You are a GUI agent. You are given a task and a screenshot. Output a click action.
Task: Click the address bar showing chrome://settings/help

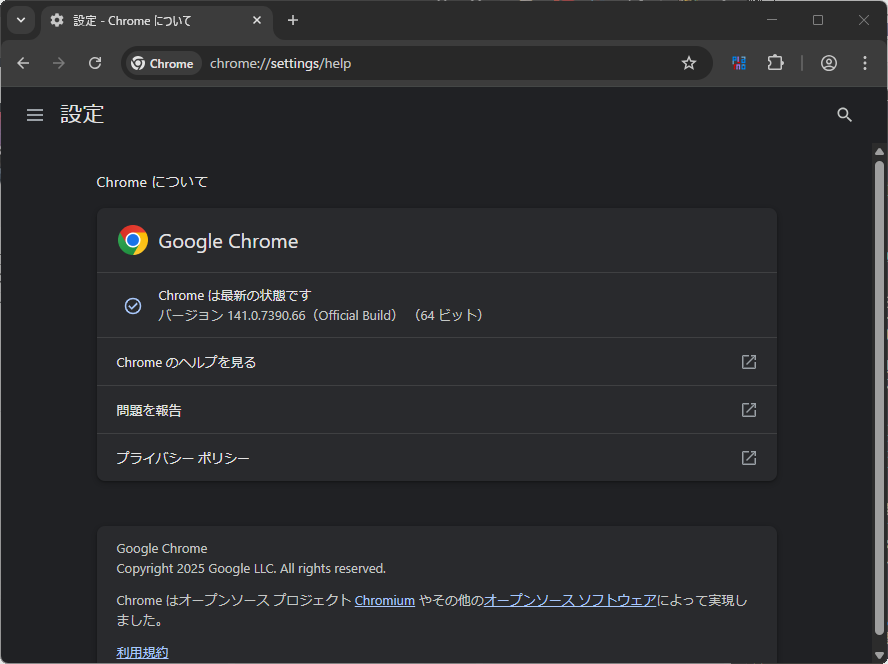point(300,62)
